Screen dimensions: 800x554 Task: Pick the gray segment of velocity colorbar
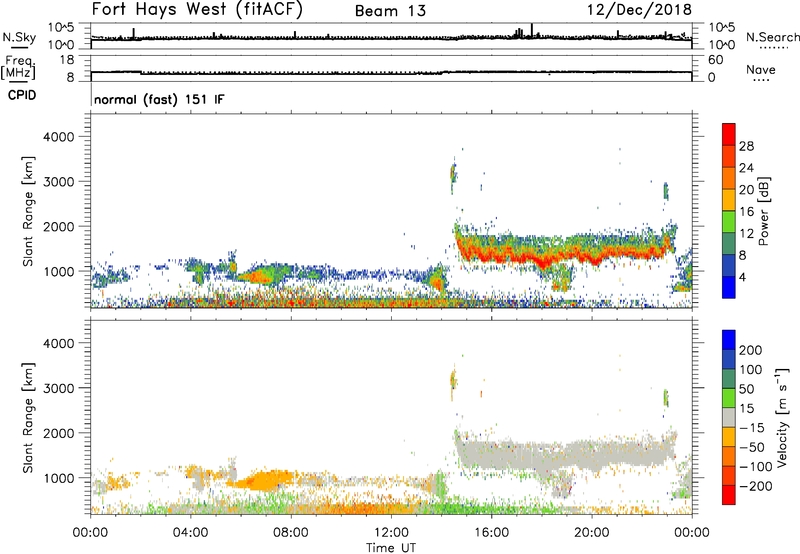click(729, 417)
